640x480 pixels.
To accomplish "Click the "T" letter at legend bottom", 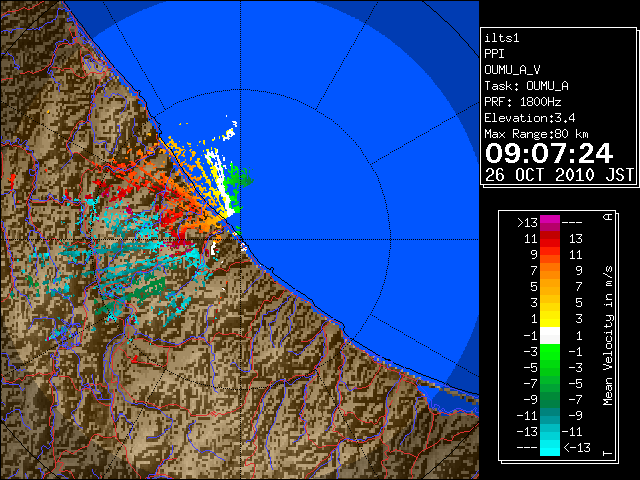I will 608,453.
